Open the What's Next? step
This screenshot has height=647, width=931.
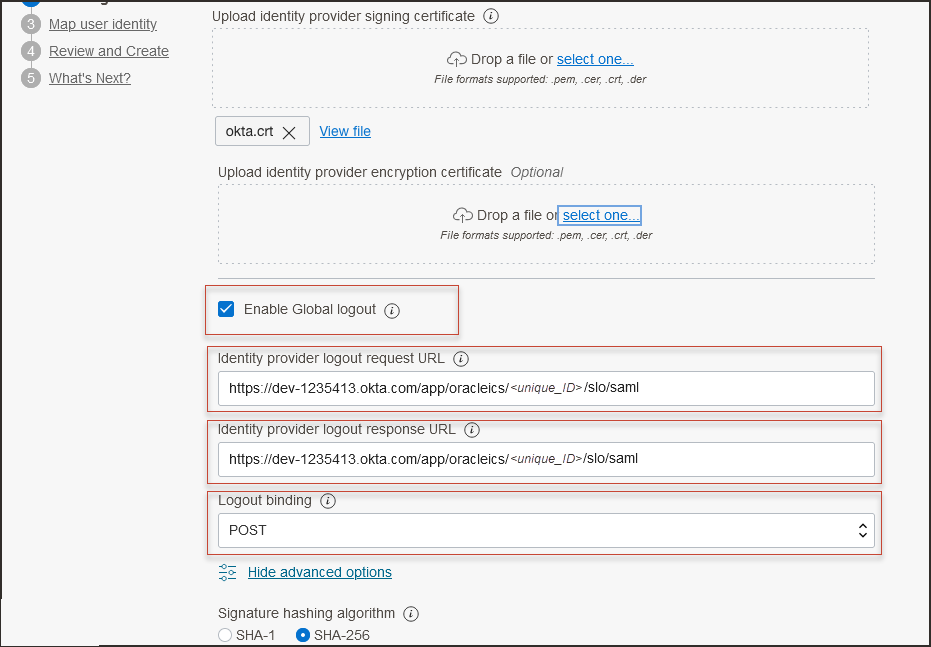point(90,78)
